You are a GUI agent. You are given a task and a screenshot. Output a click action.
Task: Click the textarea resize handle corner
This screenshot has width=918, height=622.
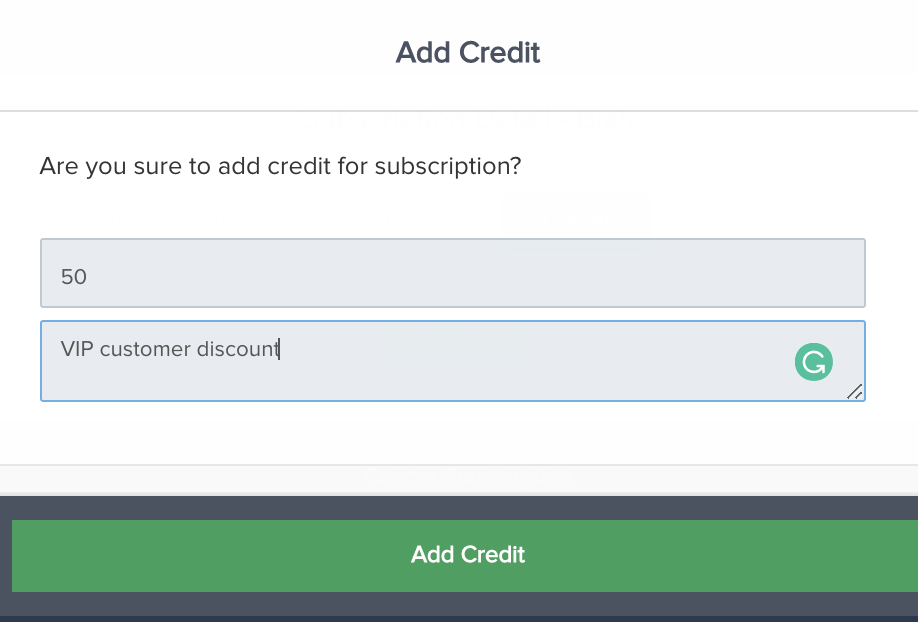pos(855,391)
